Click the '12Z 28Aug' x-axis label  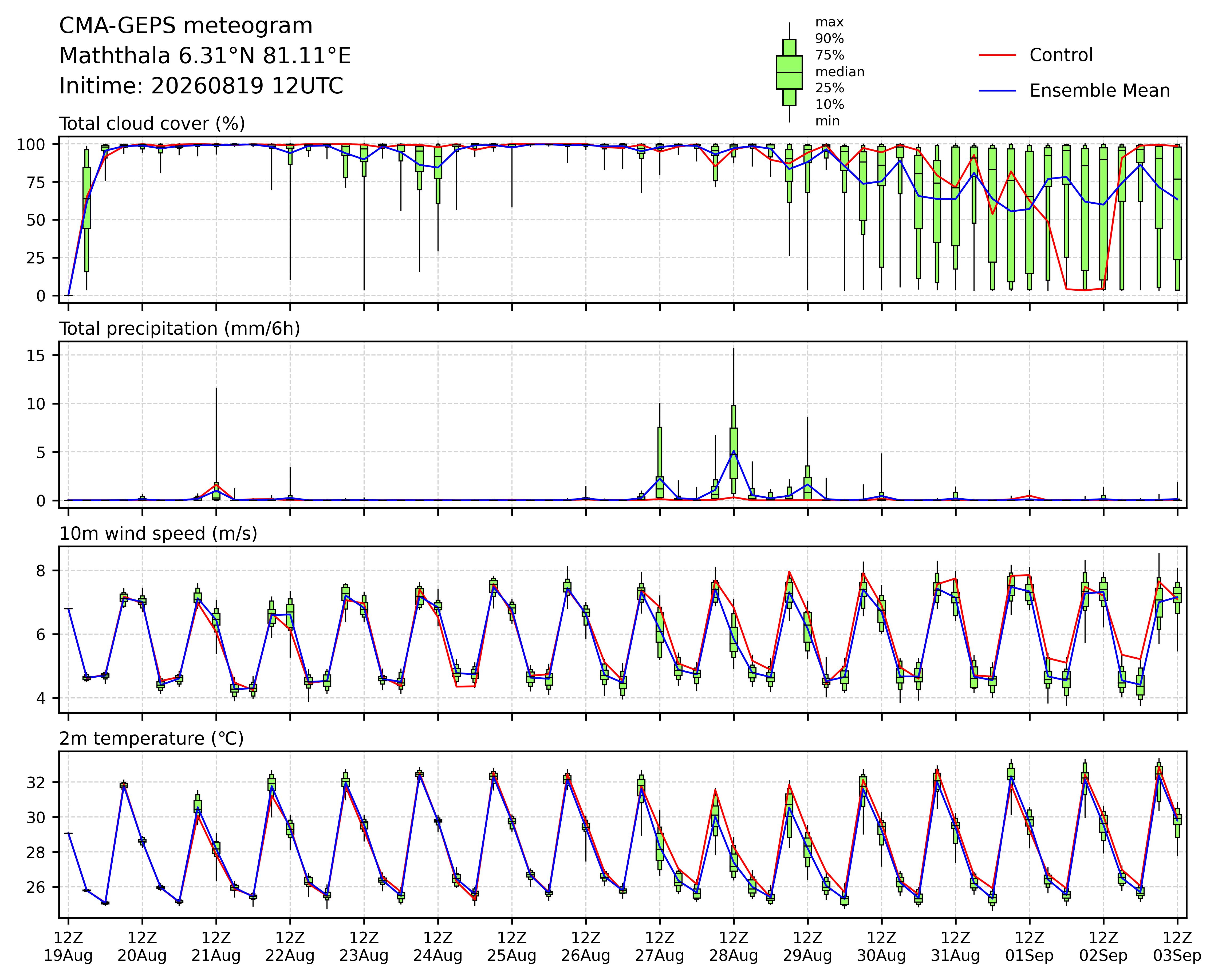(x=734, y=947)
